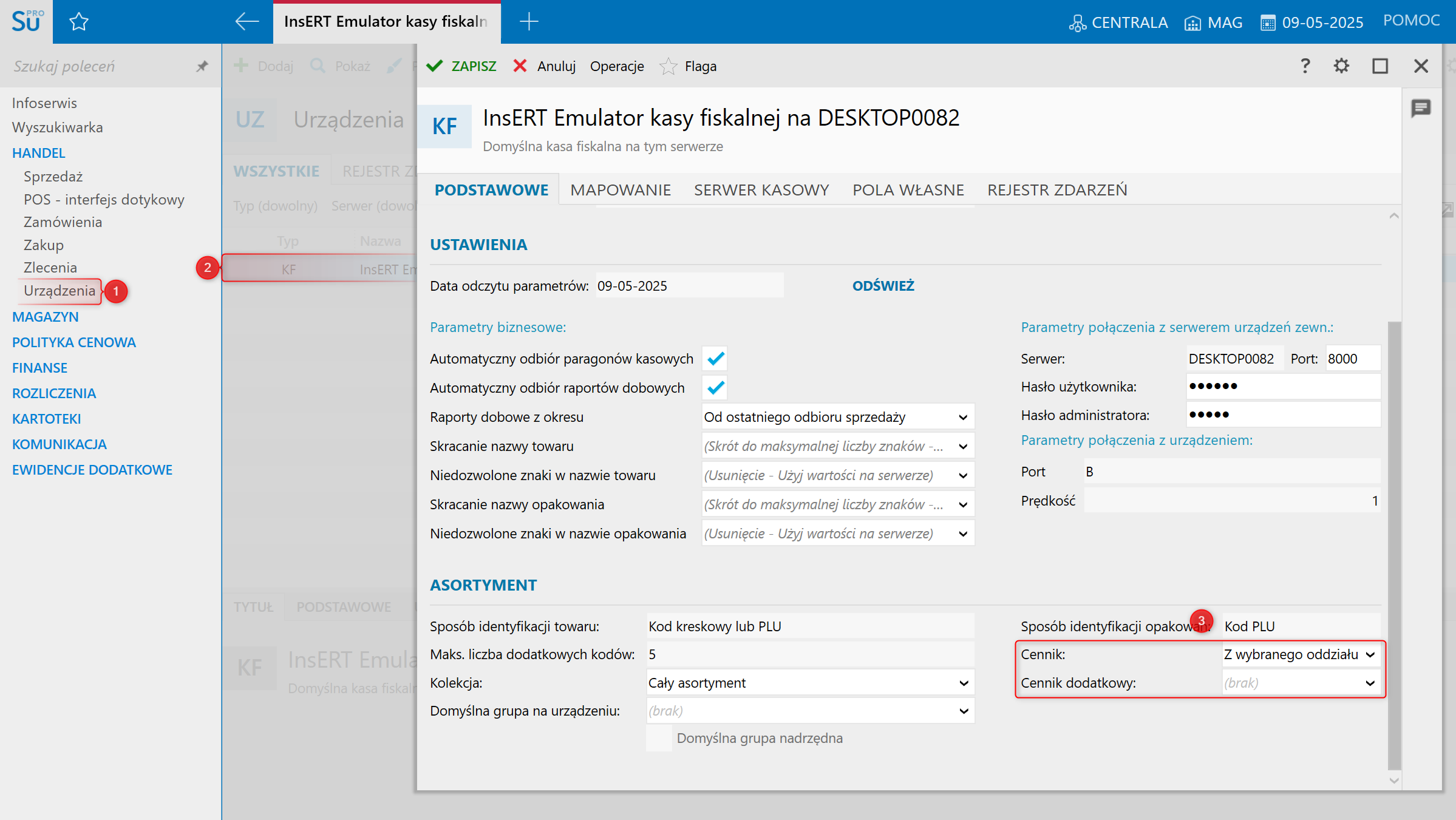Open EWIDENCJE DODATKOWE module
This screenshot has width=1456, height=820.
[x=92, y=470]
